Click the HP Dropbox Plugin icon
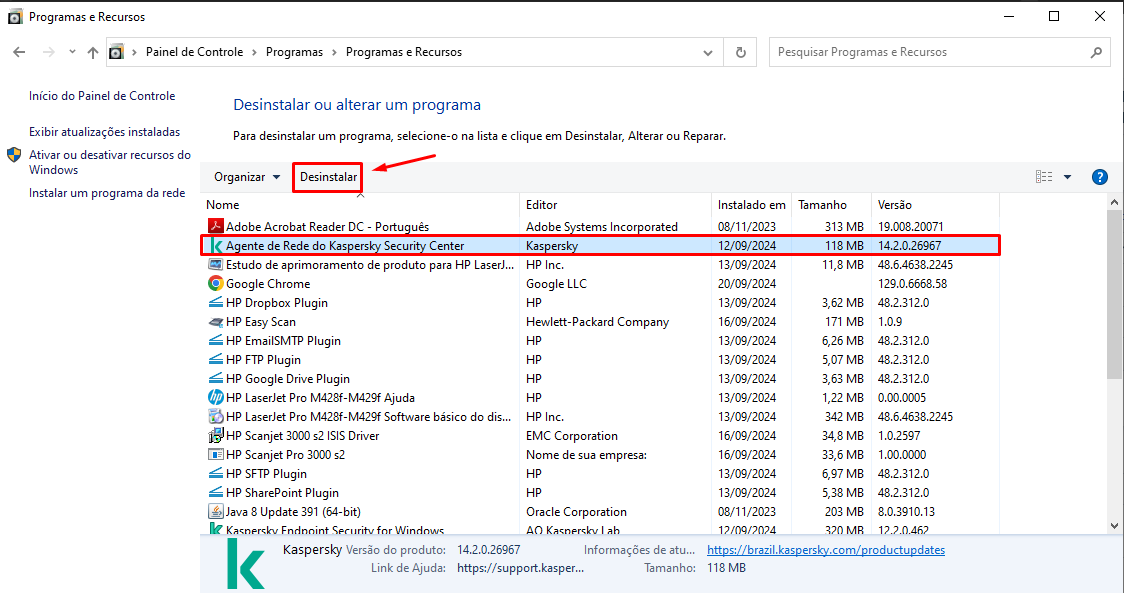This screenshot has width=1124, height=593. point(215,302)
